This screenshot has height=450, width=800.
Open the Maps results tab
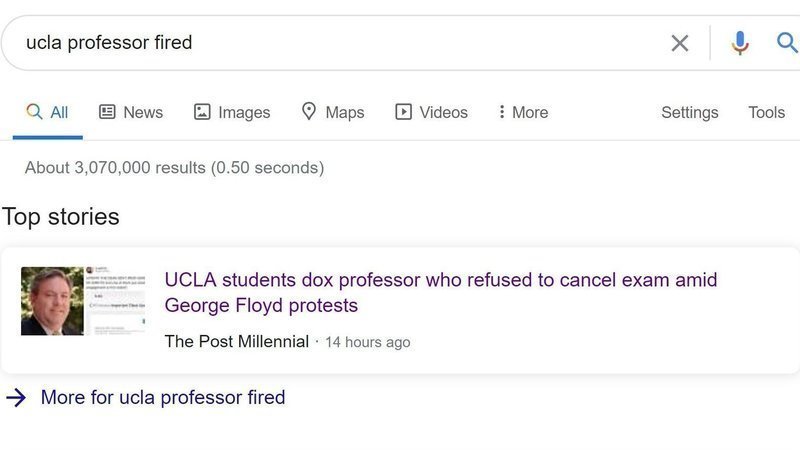point(345,112)
